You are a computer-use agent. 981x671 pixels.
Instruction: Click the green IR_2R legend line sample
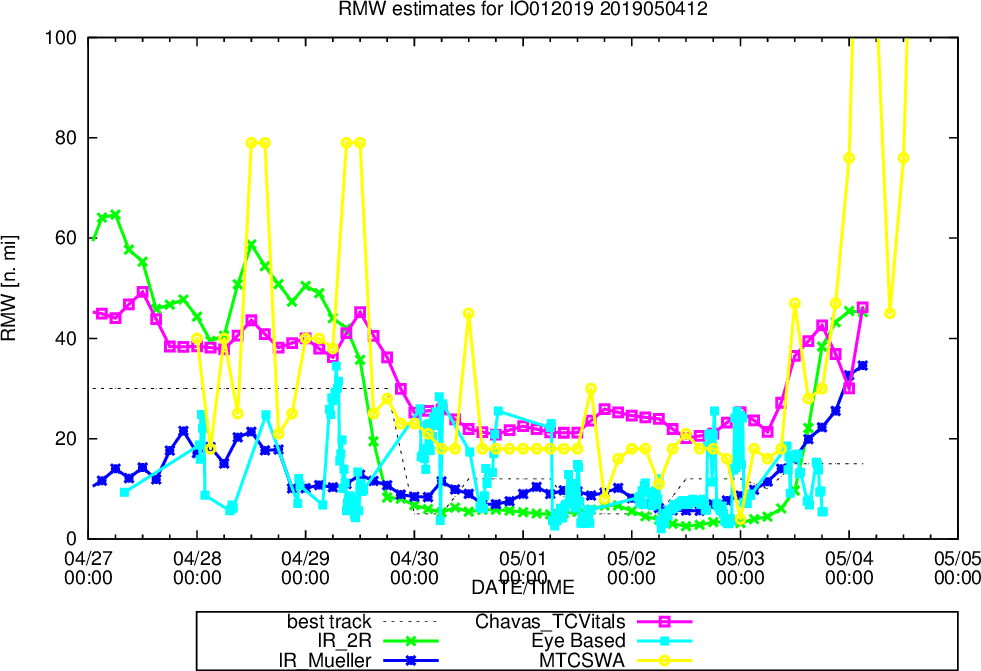tap(410, 641)
